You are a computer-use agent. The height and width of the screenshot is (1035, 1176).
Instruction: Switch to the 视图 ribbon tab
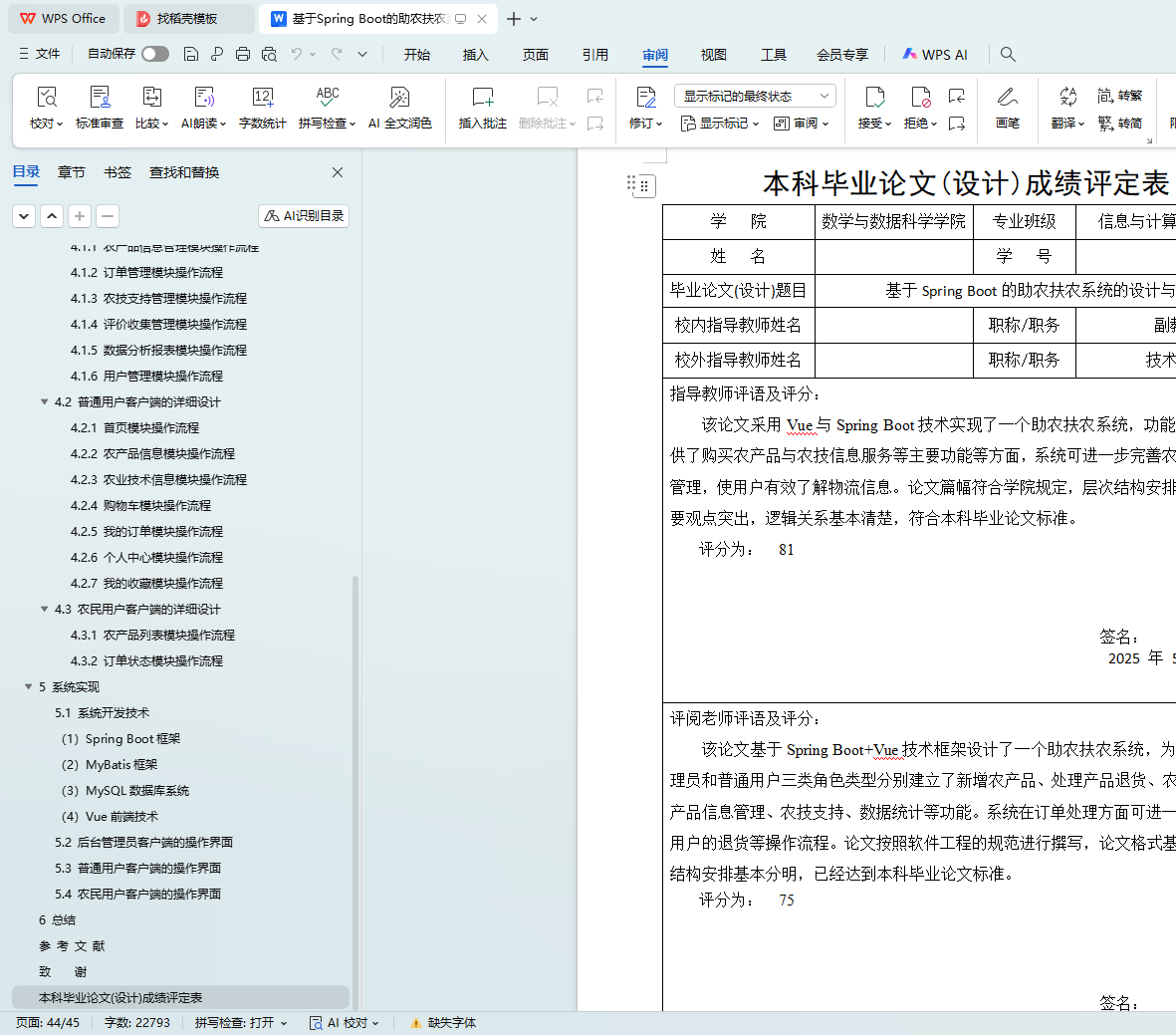(x=713, y=55)
